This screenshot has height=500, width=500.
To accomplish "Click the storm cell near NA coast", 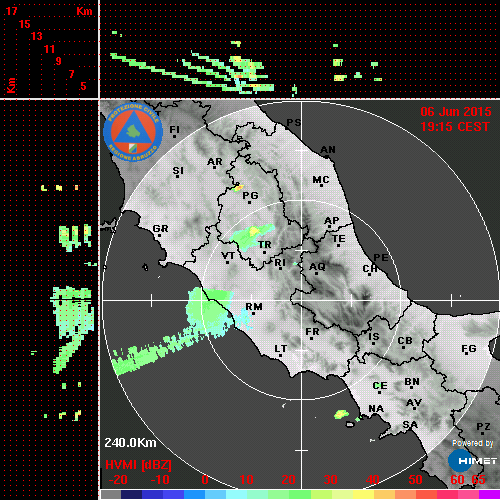I will coord(341,414).
